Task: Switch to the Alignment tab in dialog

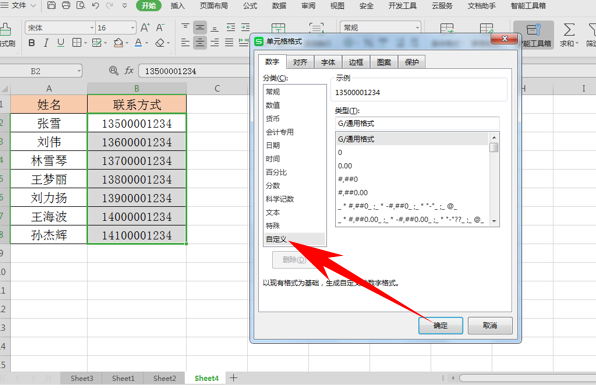Action: pyautogui.click(x=300, y=62)
